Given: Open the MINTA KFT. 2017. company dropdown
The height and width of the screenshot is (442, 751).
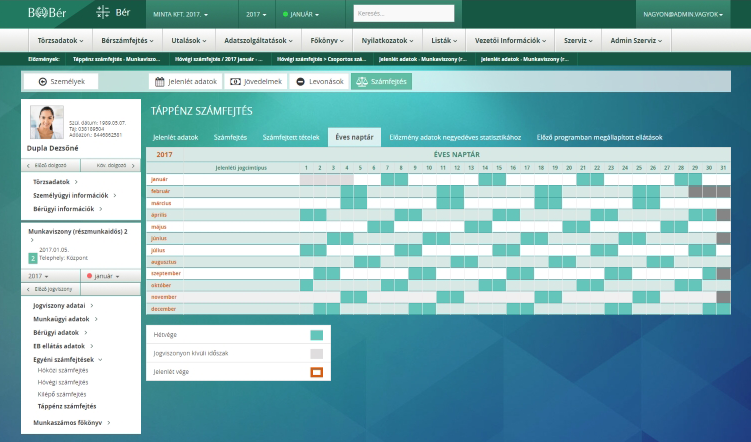Looking at the screenshot, I should pyautogui.click(x=181, y=14).
